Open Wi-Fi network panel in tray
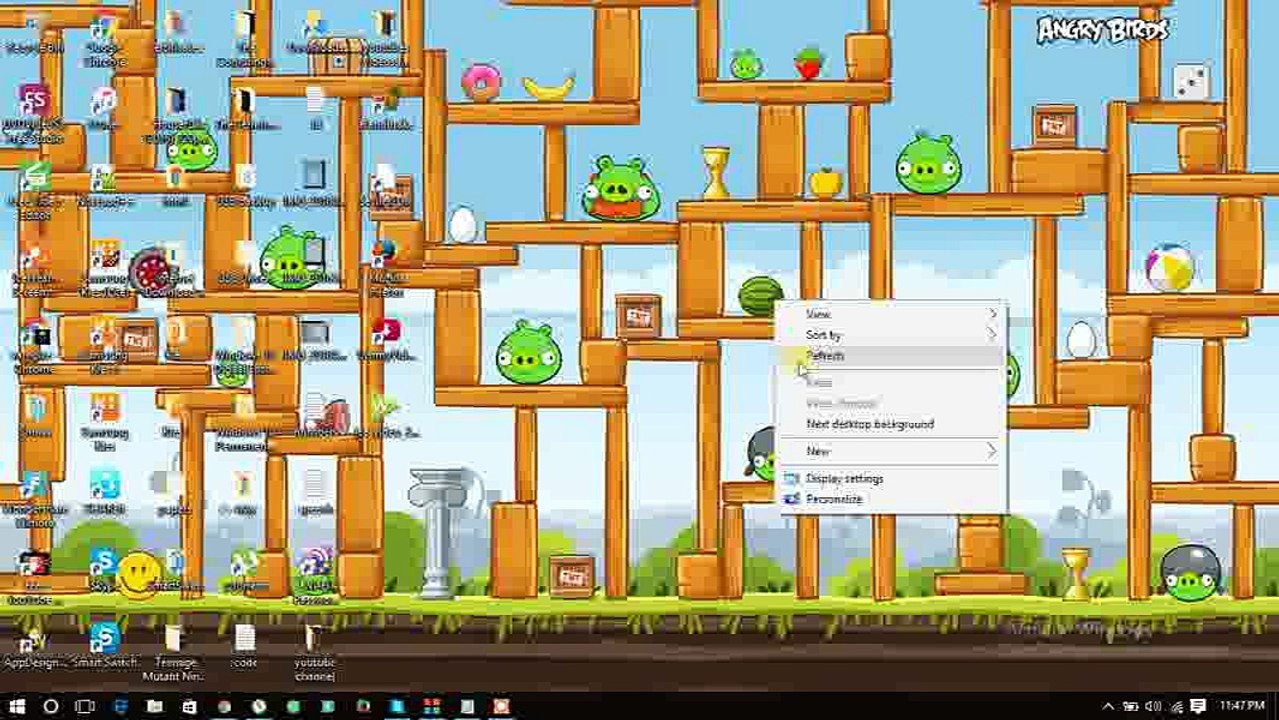The height and width of the screenshot is (720, 1279). tap(1175, 707)
